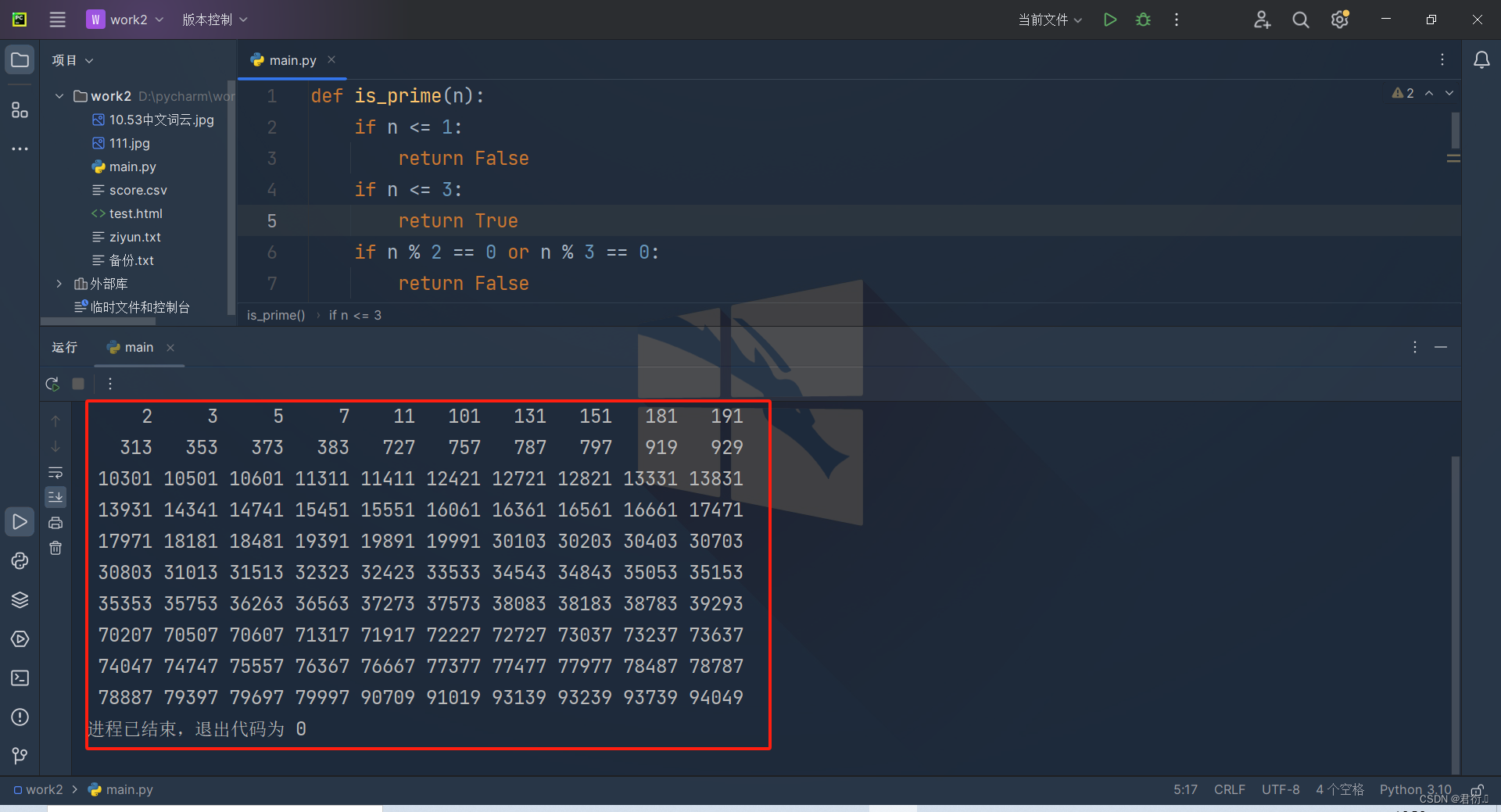Toggle the Run tool window icon
Viewport: 1501px width, 812px height.
pos(20,522)
